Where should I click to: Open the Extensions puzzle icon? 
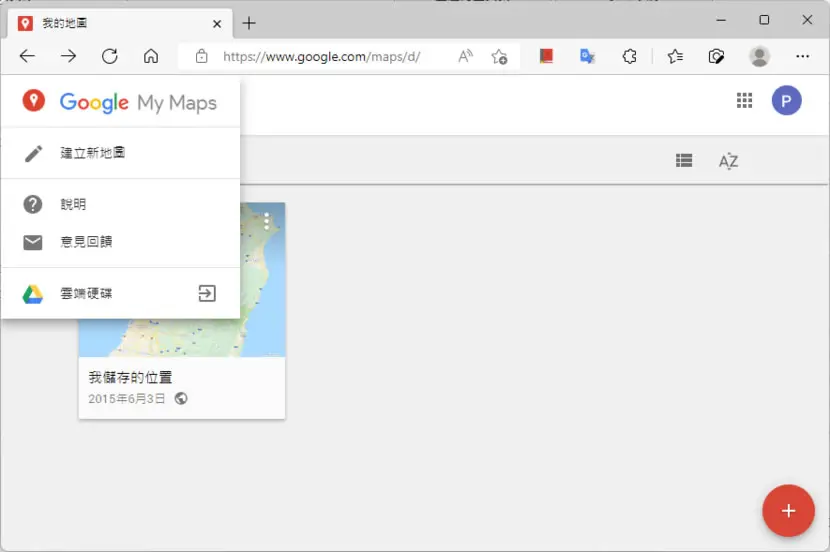point(629,56)
